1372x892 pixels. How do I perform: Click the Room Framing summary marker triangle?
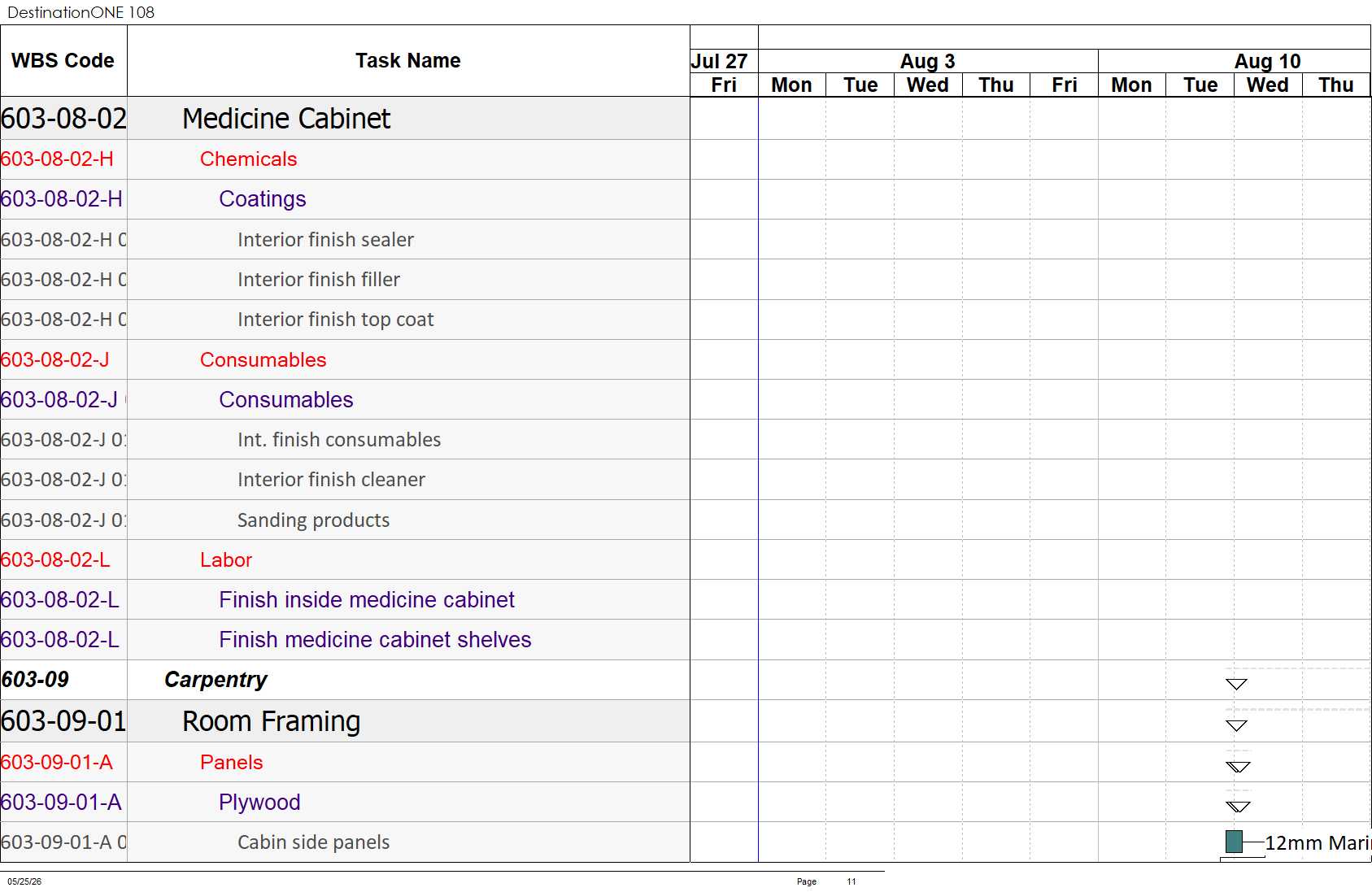point(1236,725)
